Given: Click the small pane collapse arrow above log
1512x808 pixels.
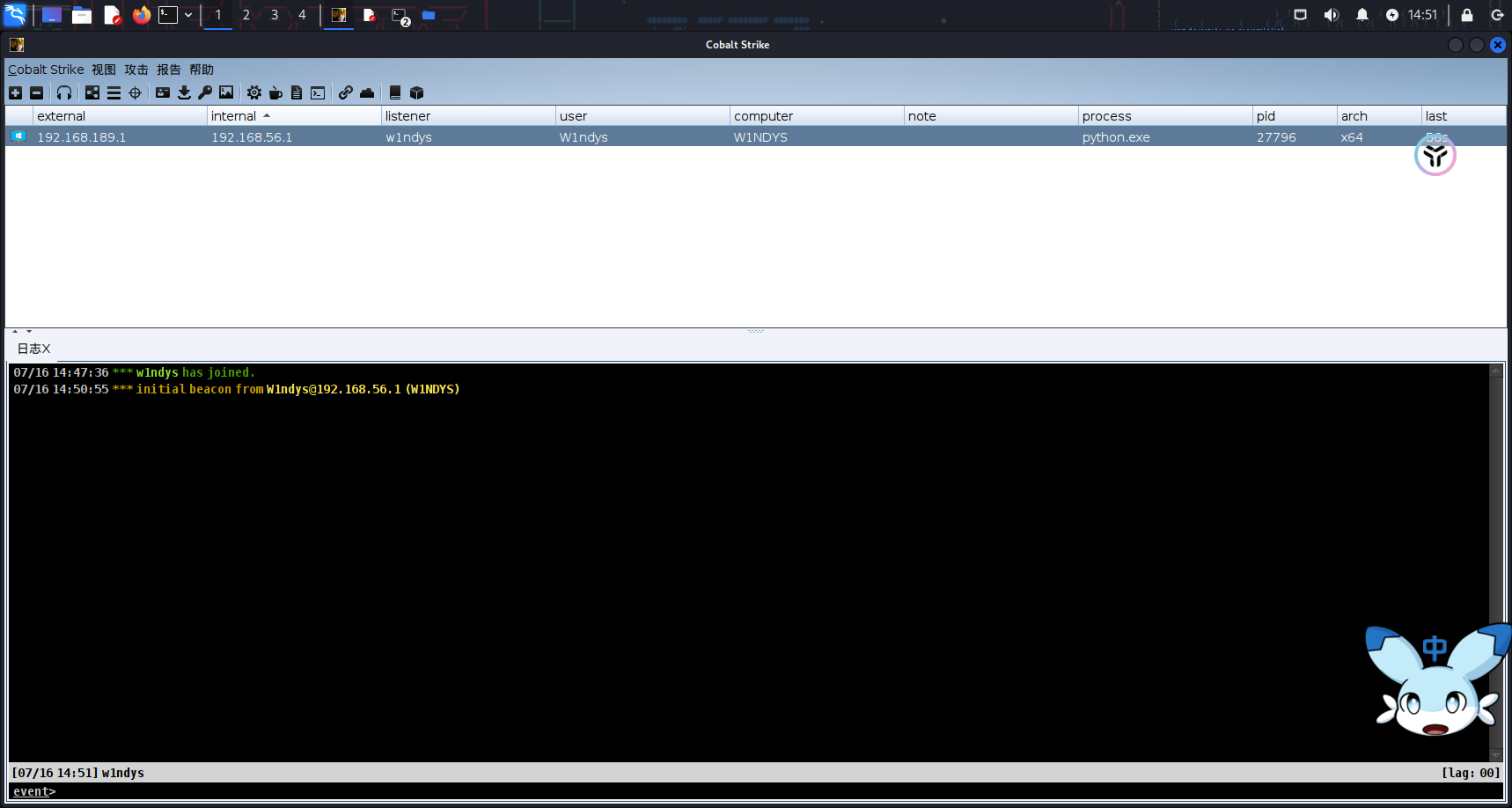Looking at the screenshot, I should tap(15, 332).
